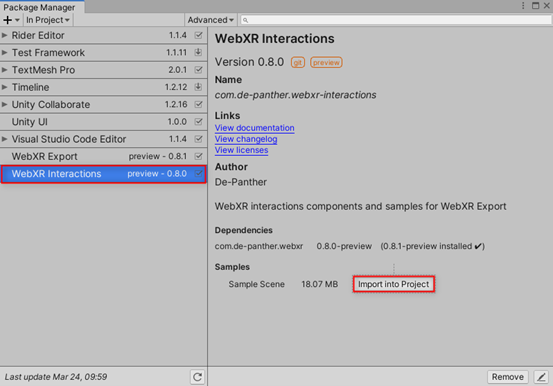Viewport: 553px width, 386px height.
Task: Import the Sample Scene into project
Action: (394, 284)
